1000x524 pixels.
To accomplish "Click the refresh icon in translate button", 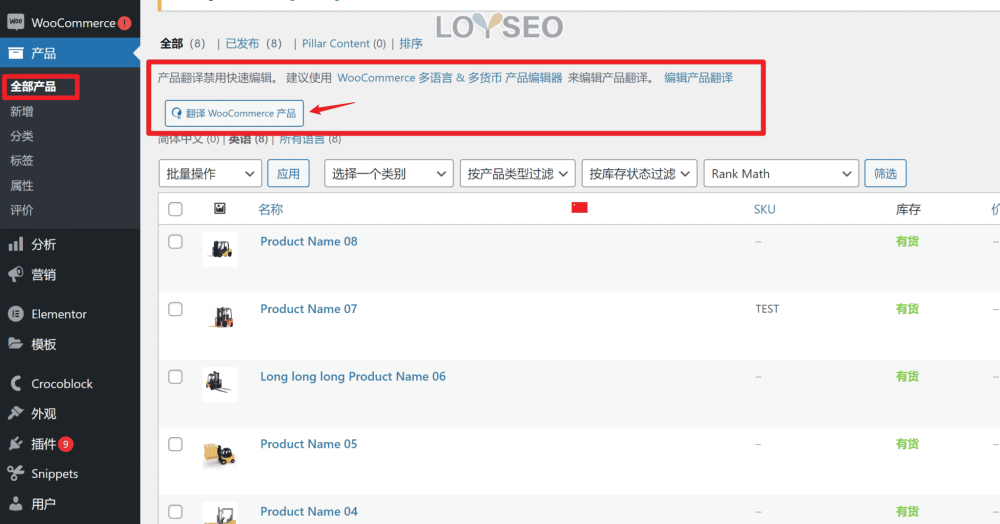I will (177, 113).
